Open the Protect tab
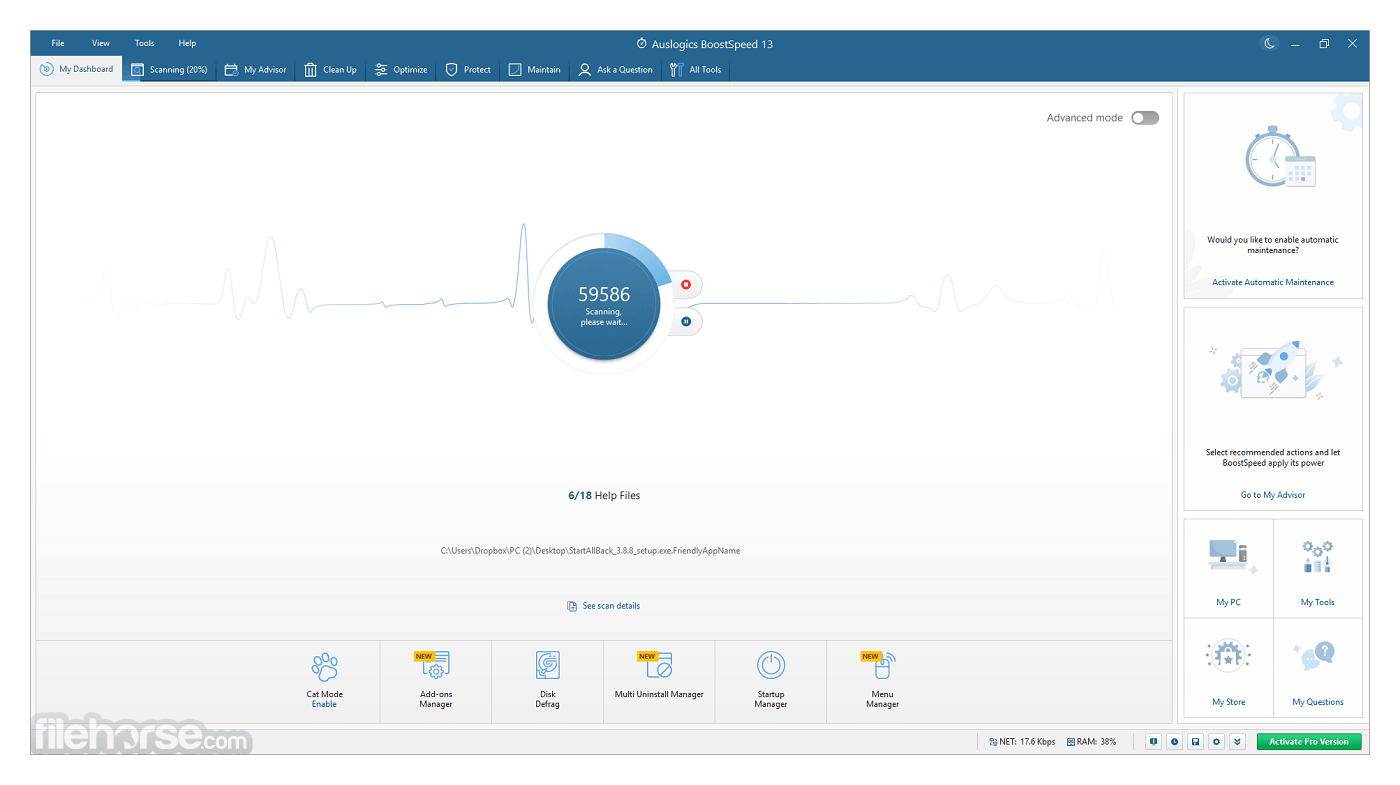1400x785 pixels. pos(468,70)
